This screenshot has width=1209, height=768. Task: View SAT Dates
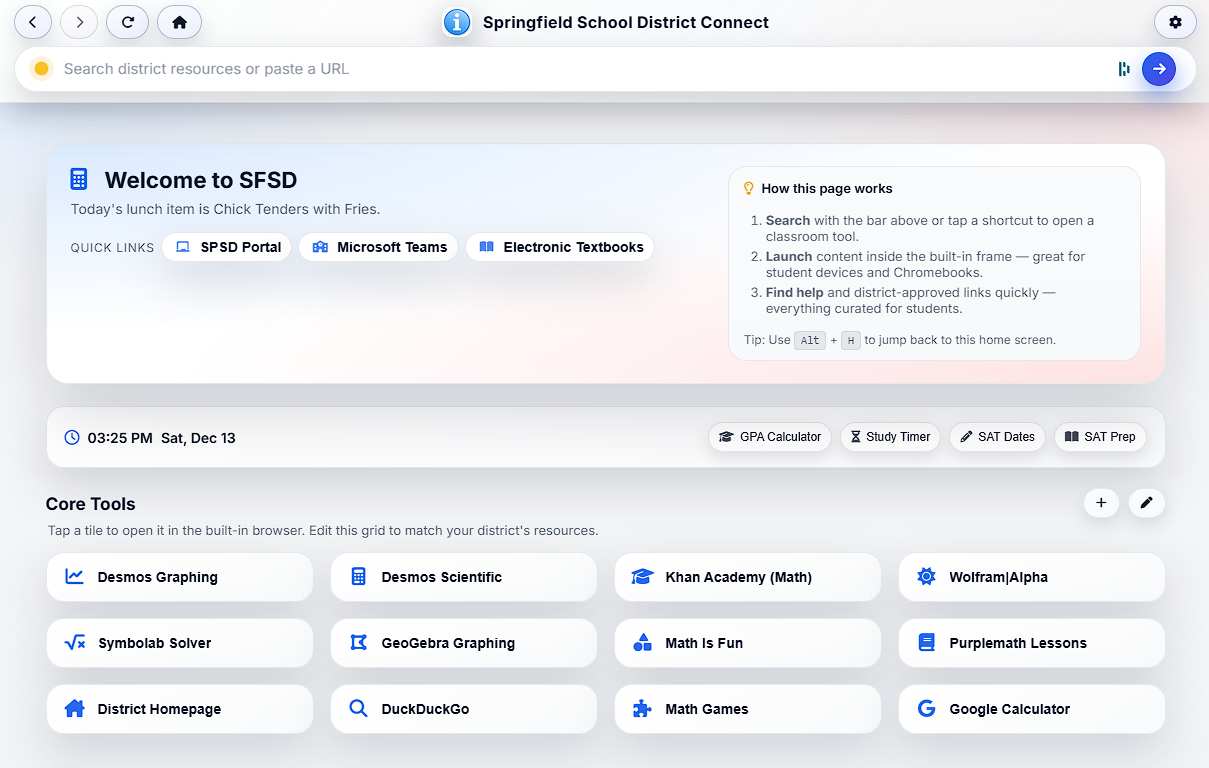(x=996, y=437)
